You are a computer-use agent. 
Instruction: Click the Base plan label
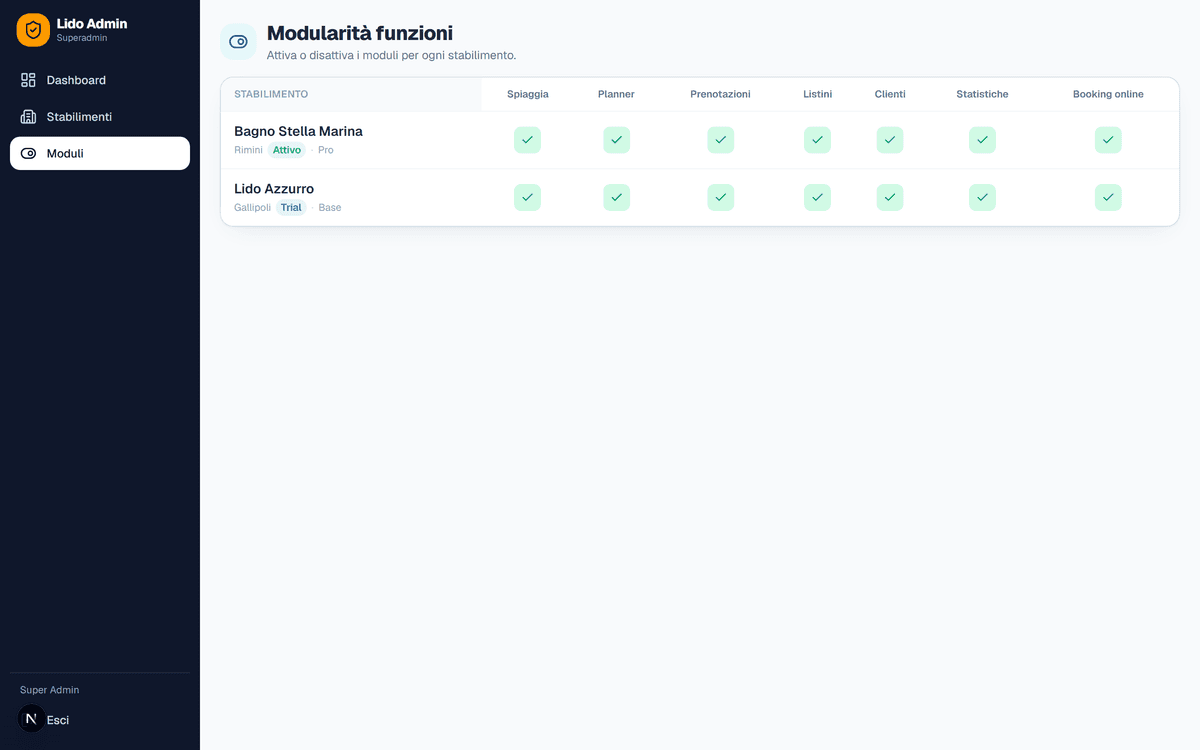[330, 207]
